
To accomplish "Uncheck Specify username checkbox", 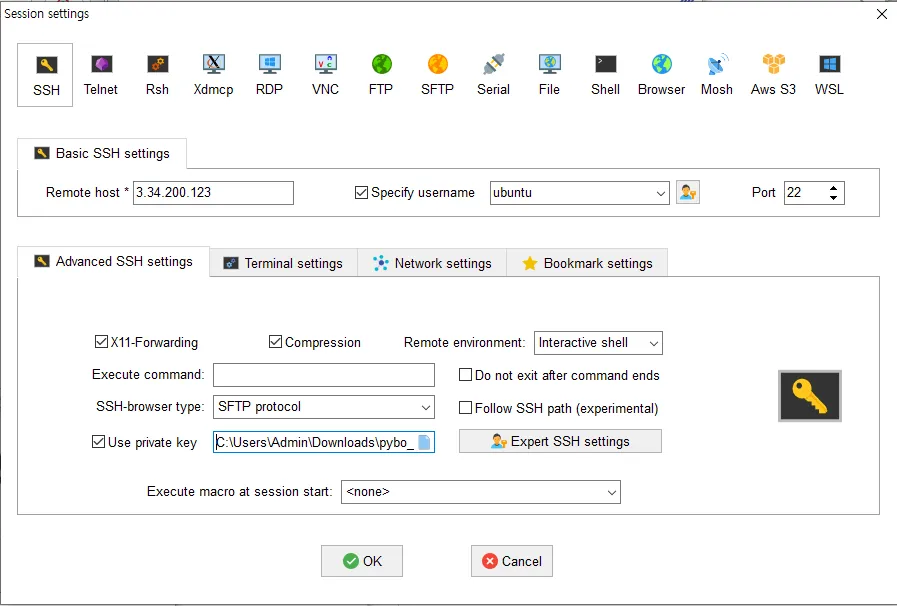I will (361, 192).
